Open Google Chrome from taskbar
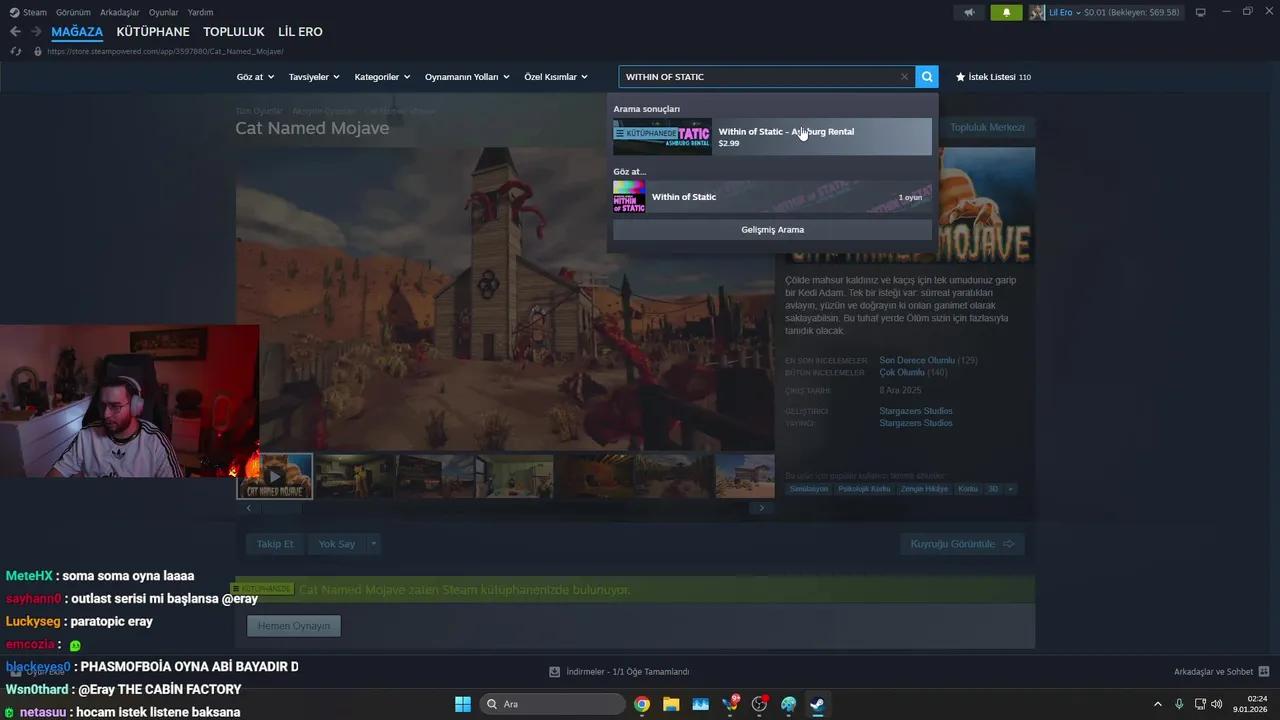The height and width of the screenshot is (720, 1280). point(642,704)
